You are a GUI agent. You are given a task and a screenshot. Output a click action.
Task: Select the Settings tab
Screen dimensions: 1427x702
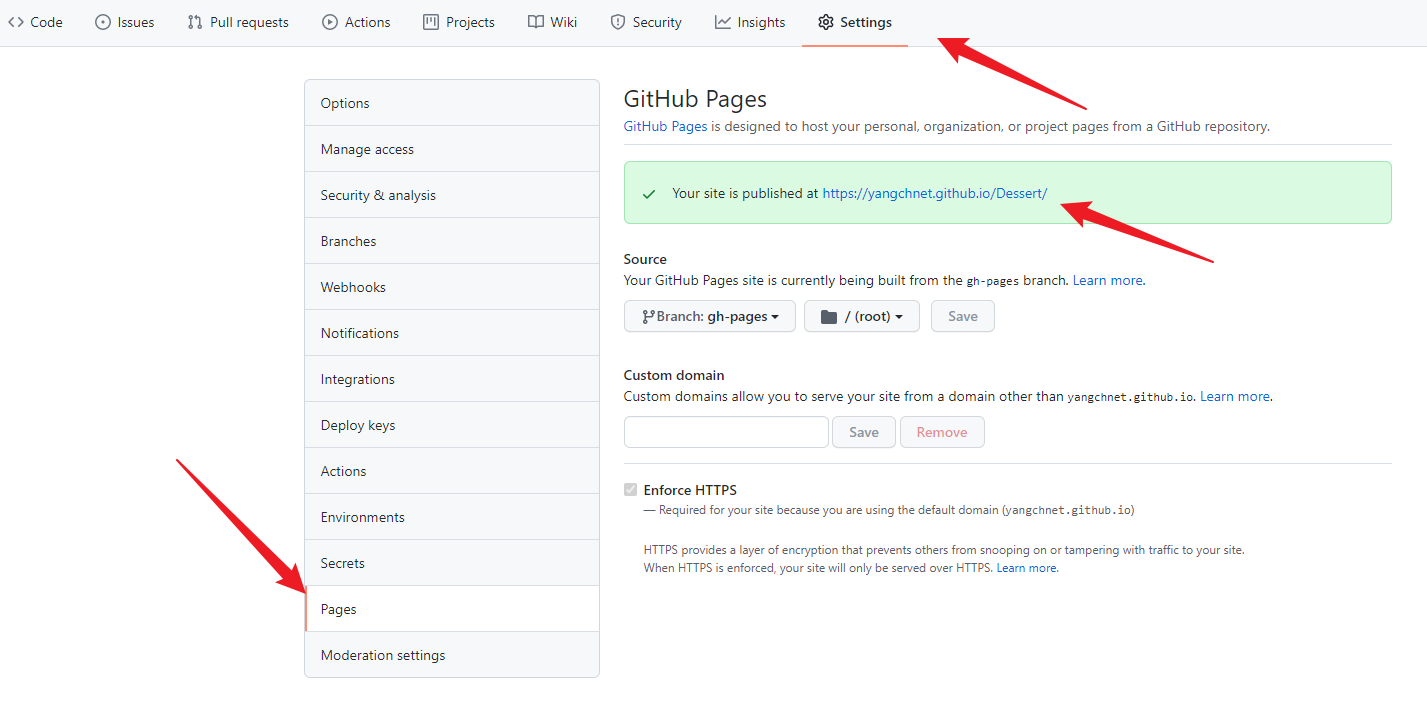click(x=855, y=22)
